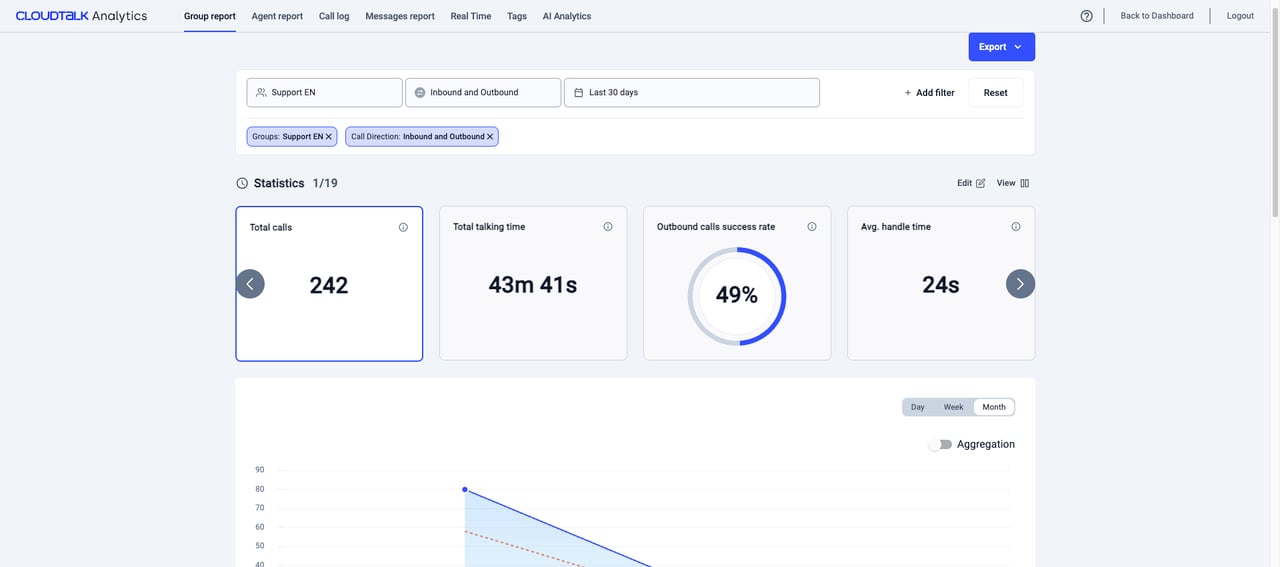
Task: Remove the Inbound and Outbound direction chip
Action: (x=490, y=137)
